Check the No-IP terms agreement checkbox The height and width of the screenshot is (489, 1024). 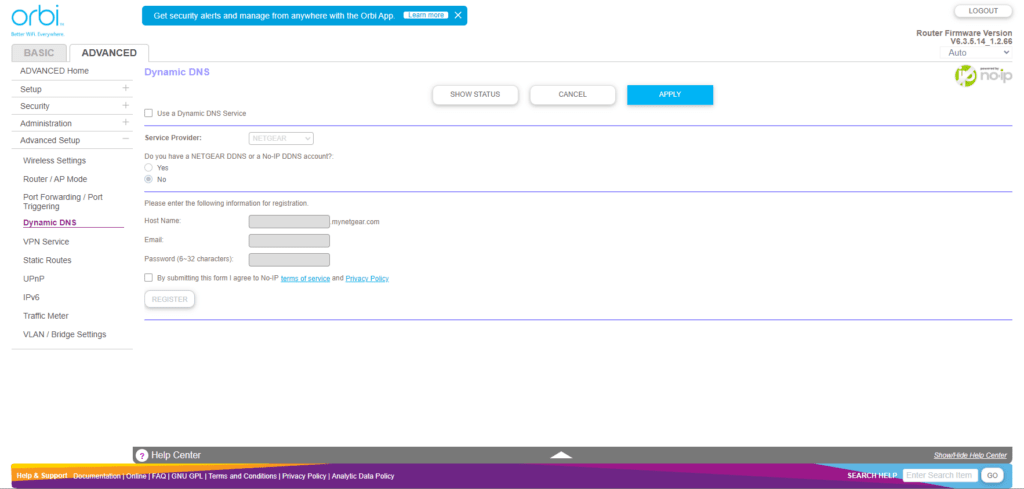pyautogui.click(x=149, y=278)
